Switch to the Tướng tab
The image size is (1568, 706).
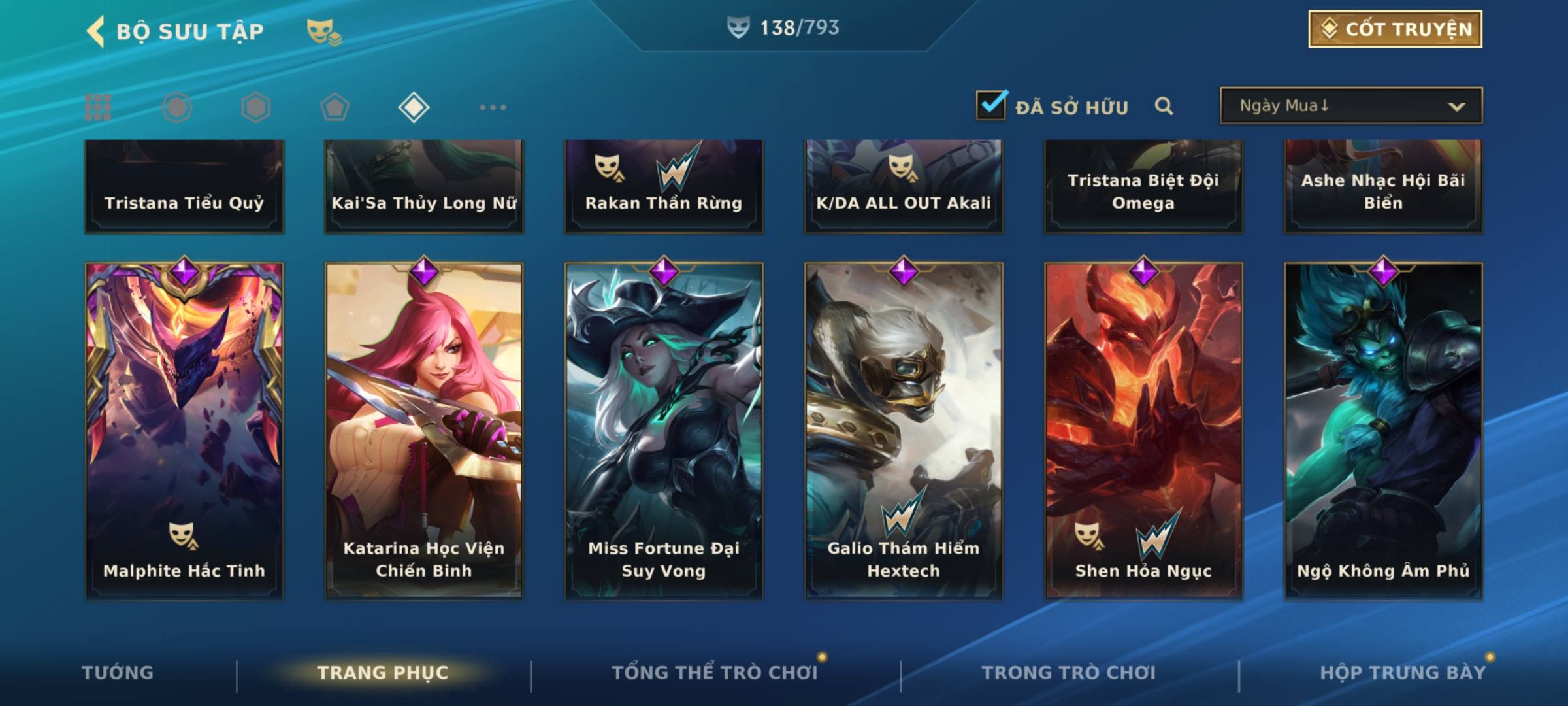point(118,673)
